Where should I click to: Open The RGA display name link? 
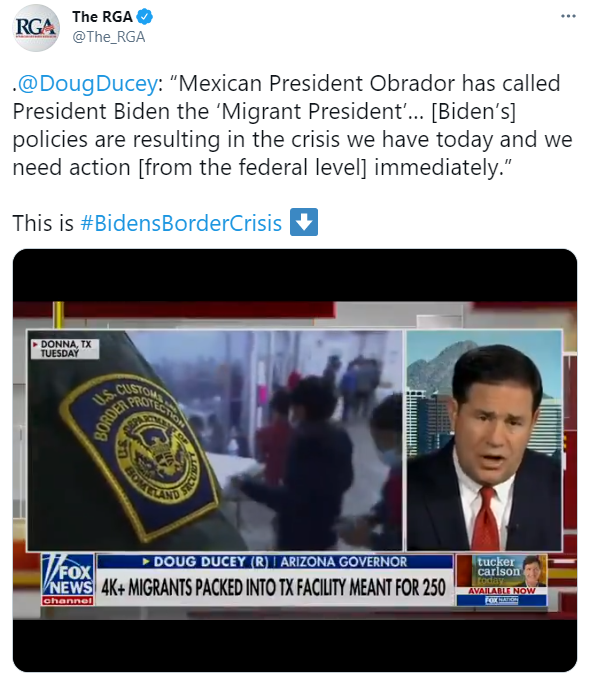pos(102,17)
